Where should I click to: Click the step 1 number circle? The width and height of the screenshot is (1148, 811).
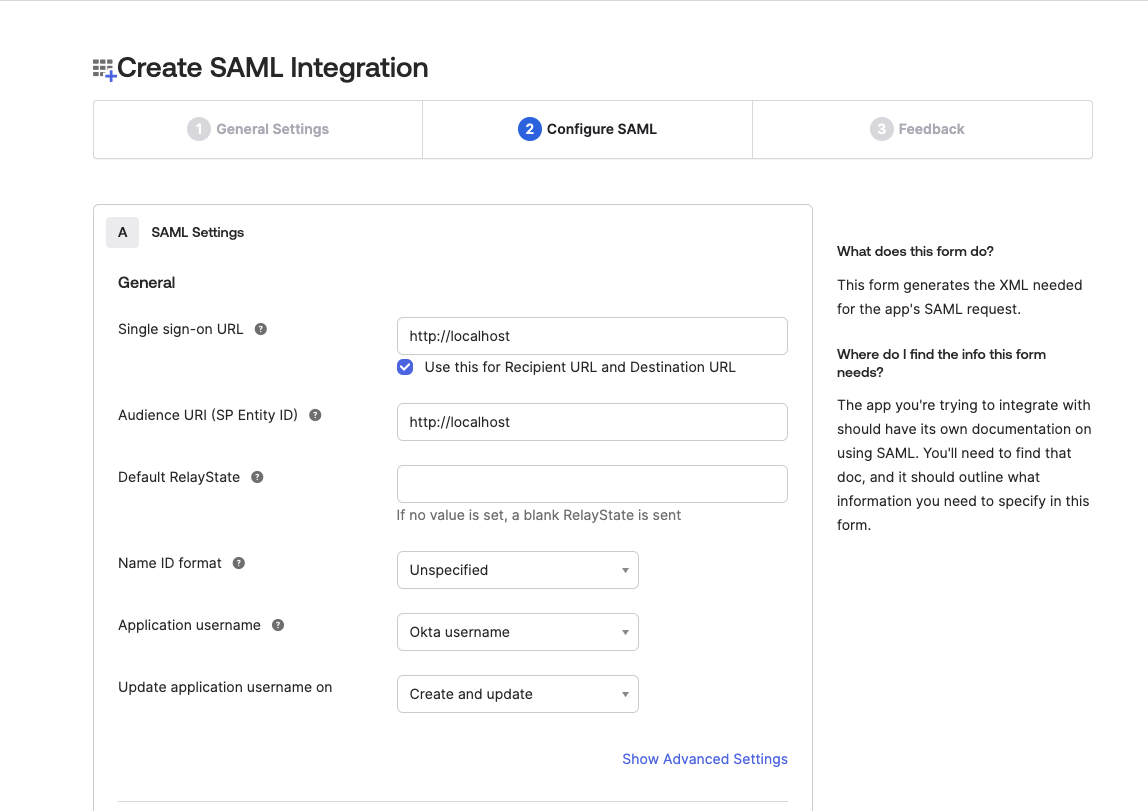[x=198, y=129]
